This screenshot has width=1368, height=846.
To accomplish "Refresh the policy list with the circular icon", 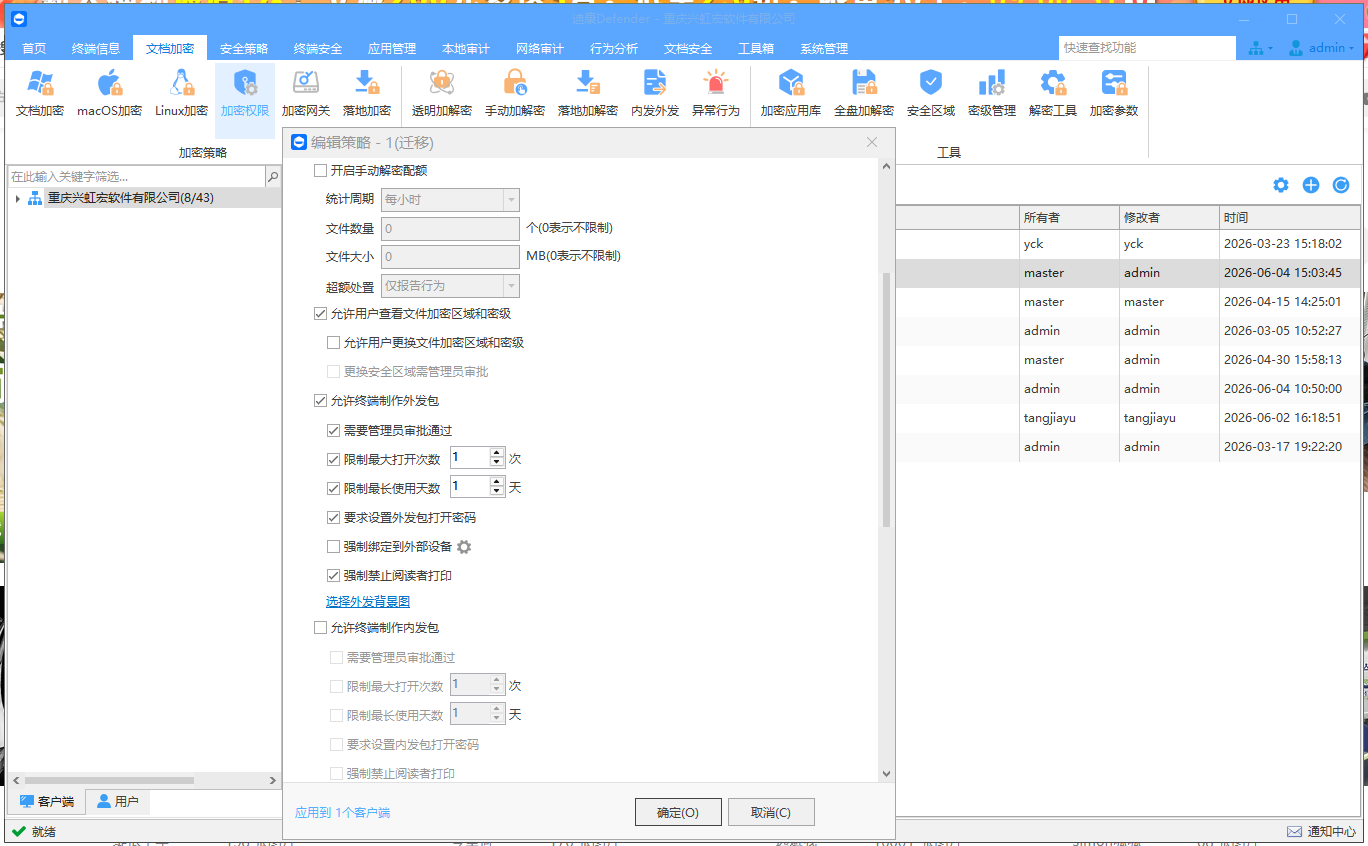I will pos(1341,185).
